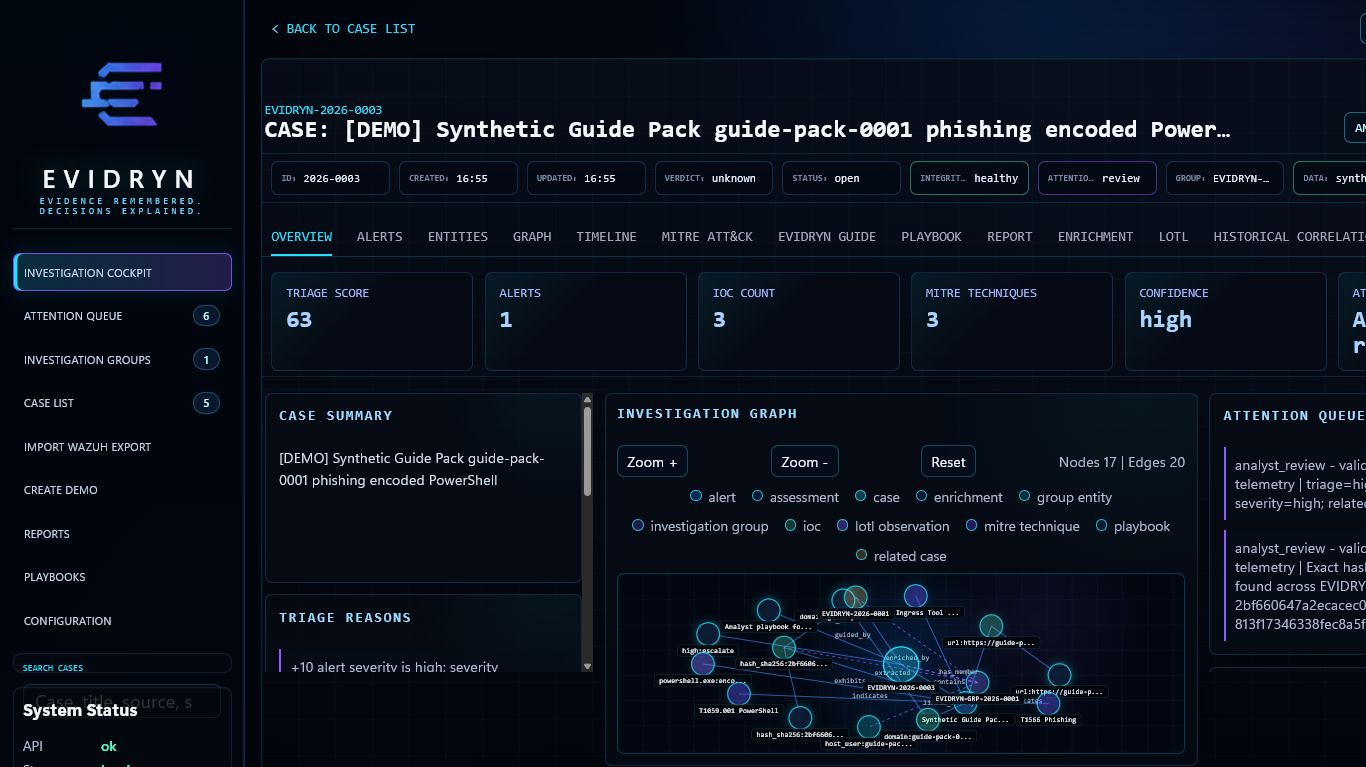The width and height of the screenshot is (1366, 767).
Task: Click the Investigation Groups count badge 1
Action: 206,360
